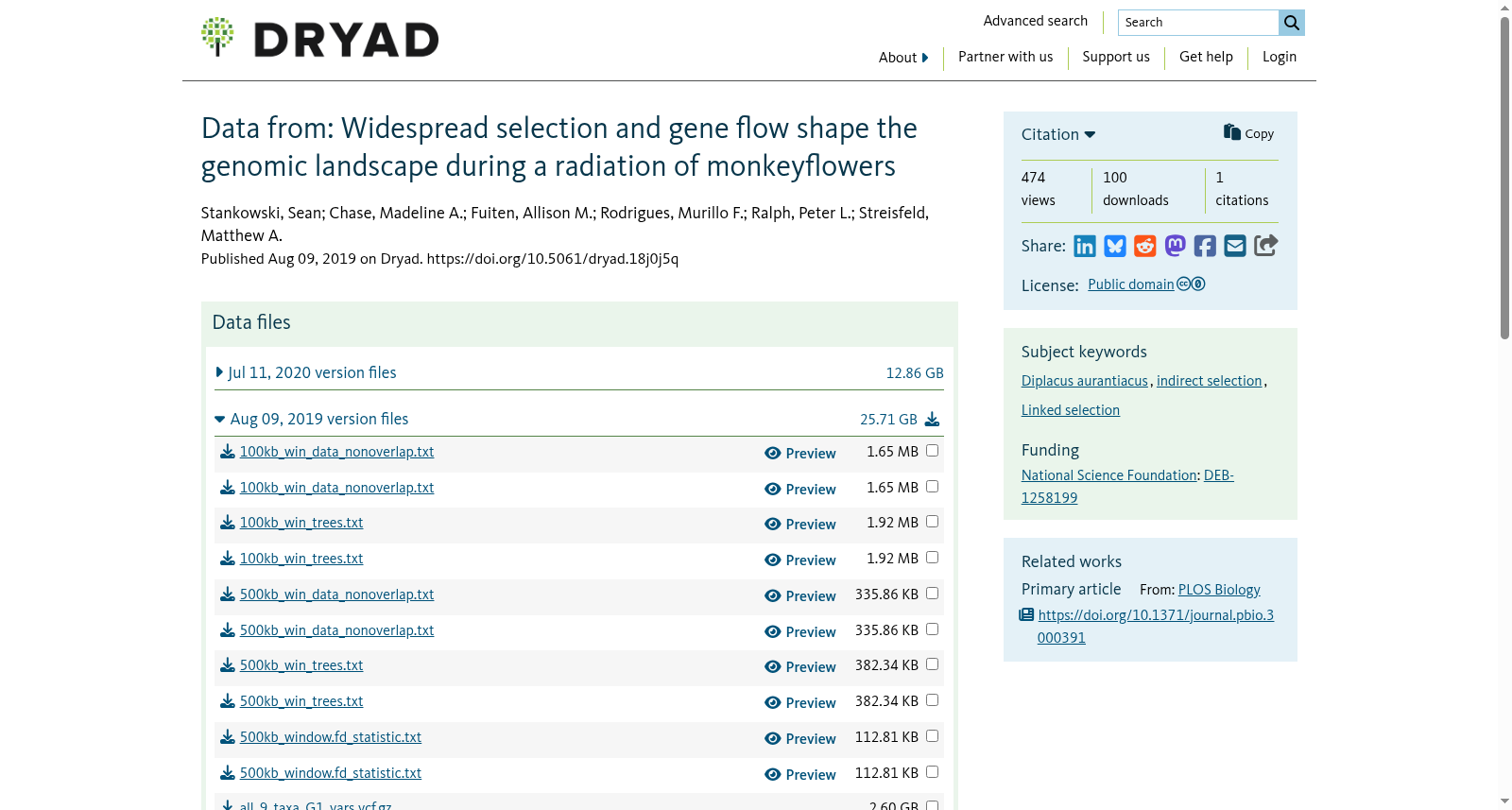Click download icon of first 500kb_window.fd_statistic.txt row
This screenshot has height=810, width=1512.
(x=228, y=737)
